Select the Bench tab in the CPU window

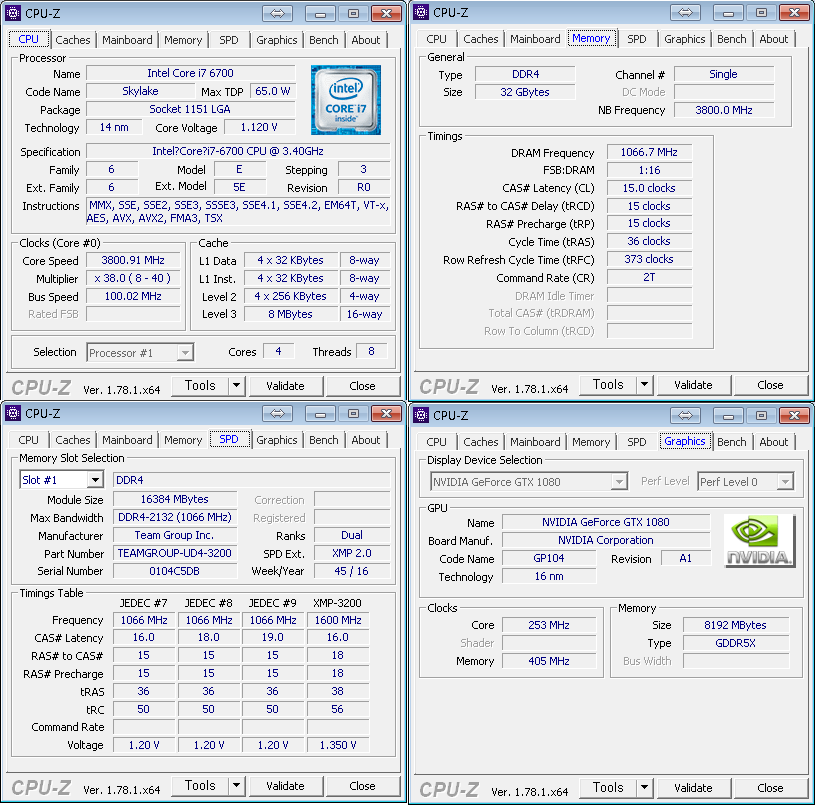point(324,40)
